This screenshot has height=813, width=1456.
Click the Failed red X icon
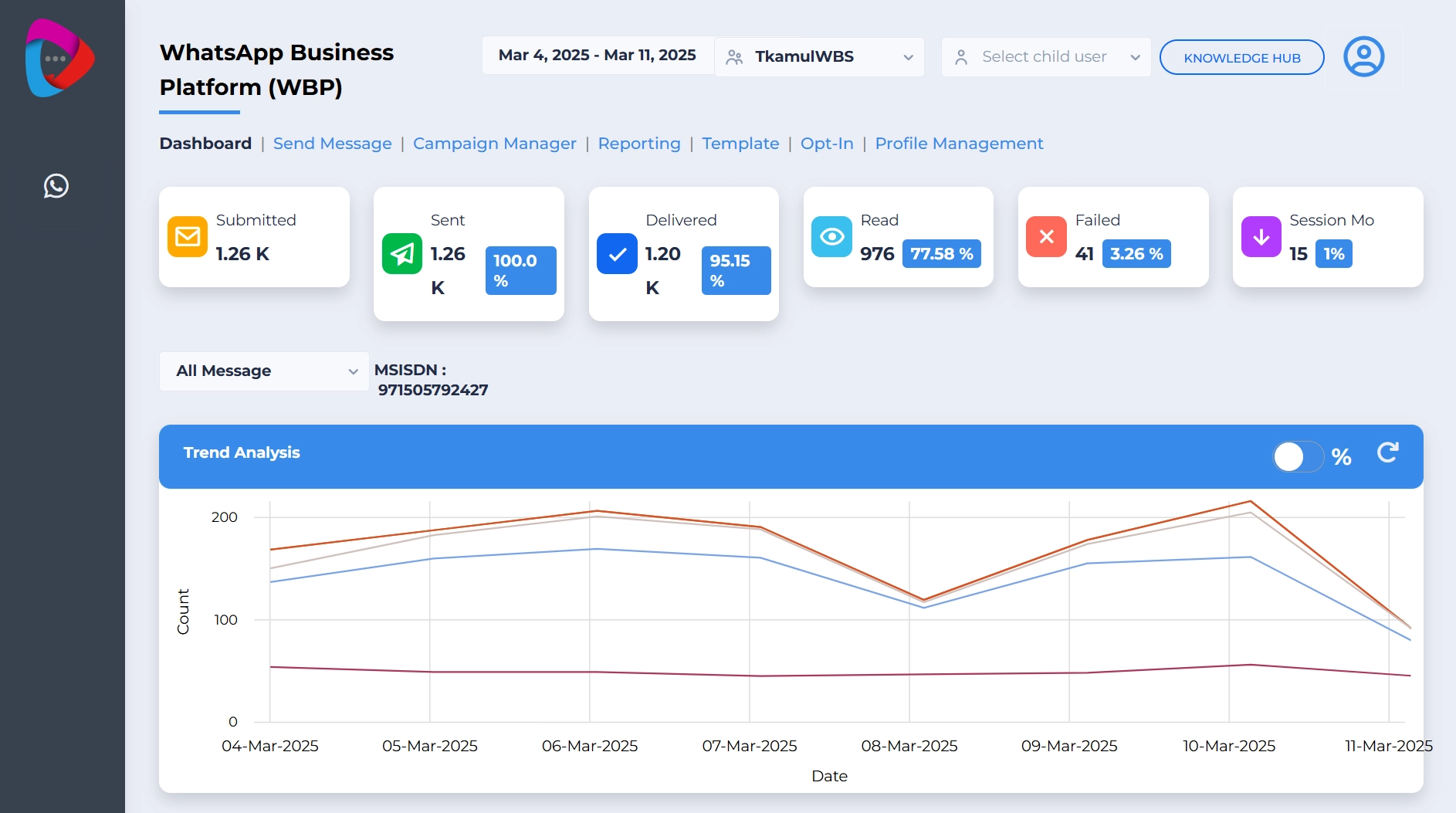tap(1046, 236)
